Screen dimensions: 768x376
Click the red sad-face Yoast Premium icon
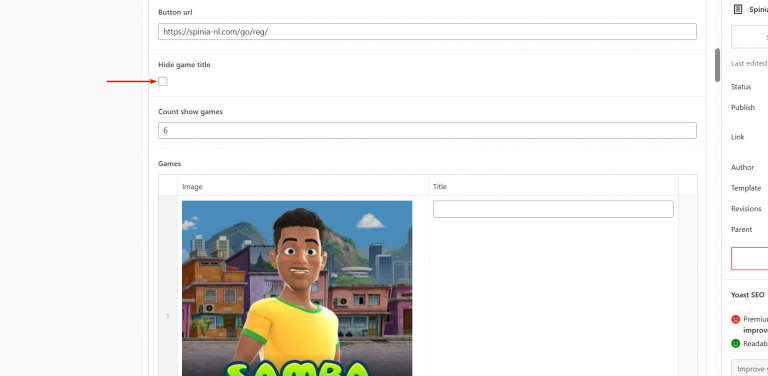[735, 319]
